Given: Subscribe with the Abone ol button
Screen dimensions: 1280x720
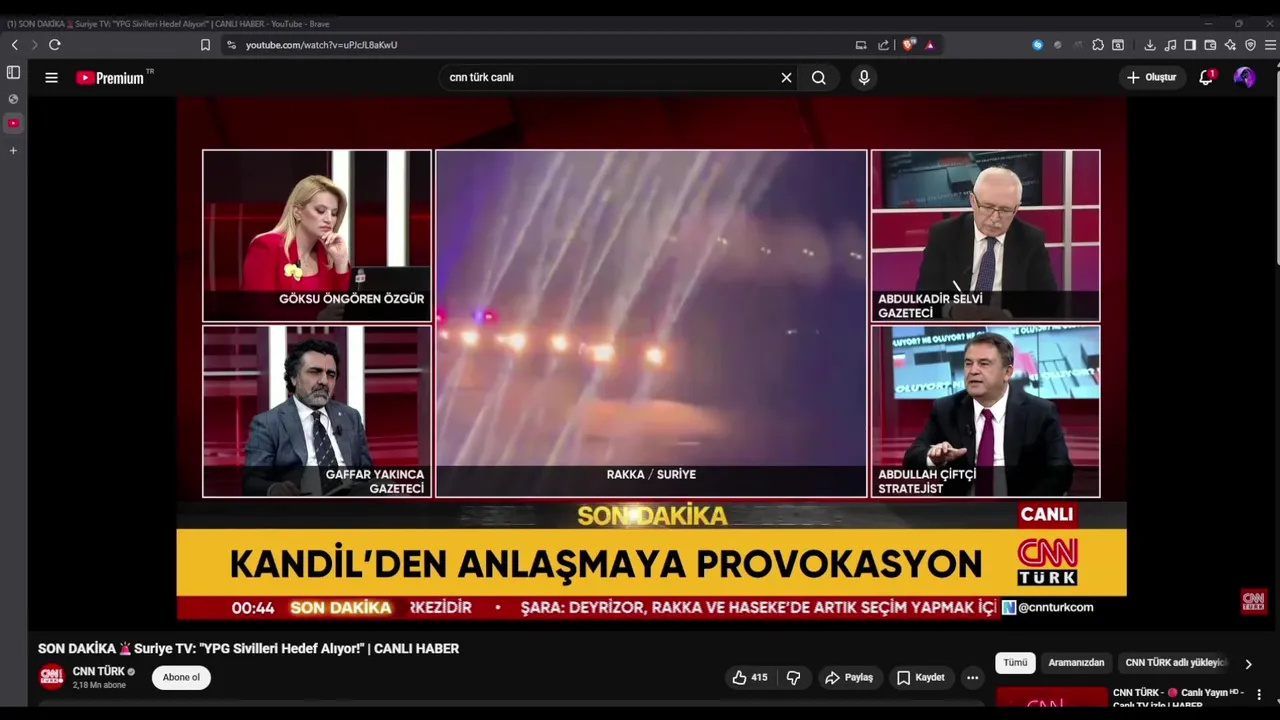Looking at the screenshot, I should click(x=181, y=677).
